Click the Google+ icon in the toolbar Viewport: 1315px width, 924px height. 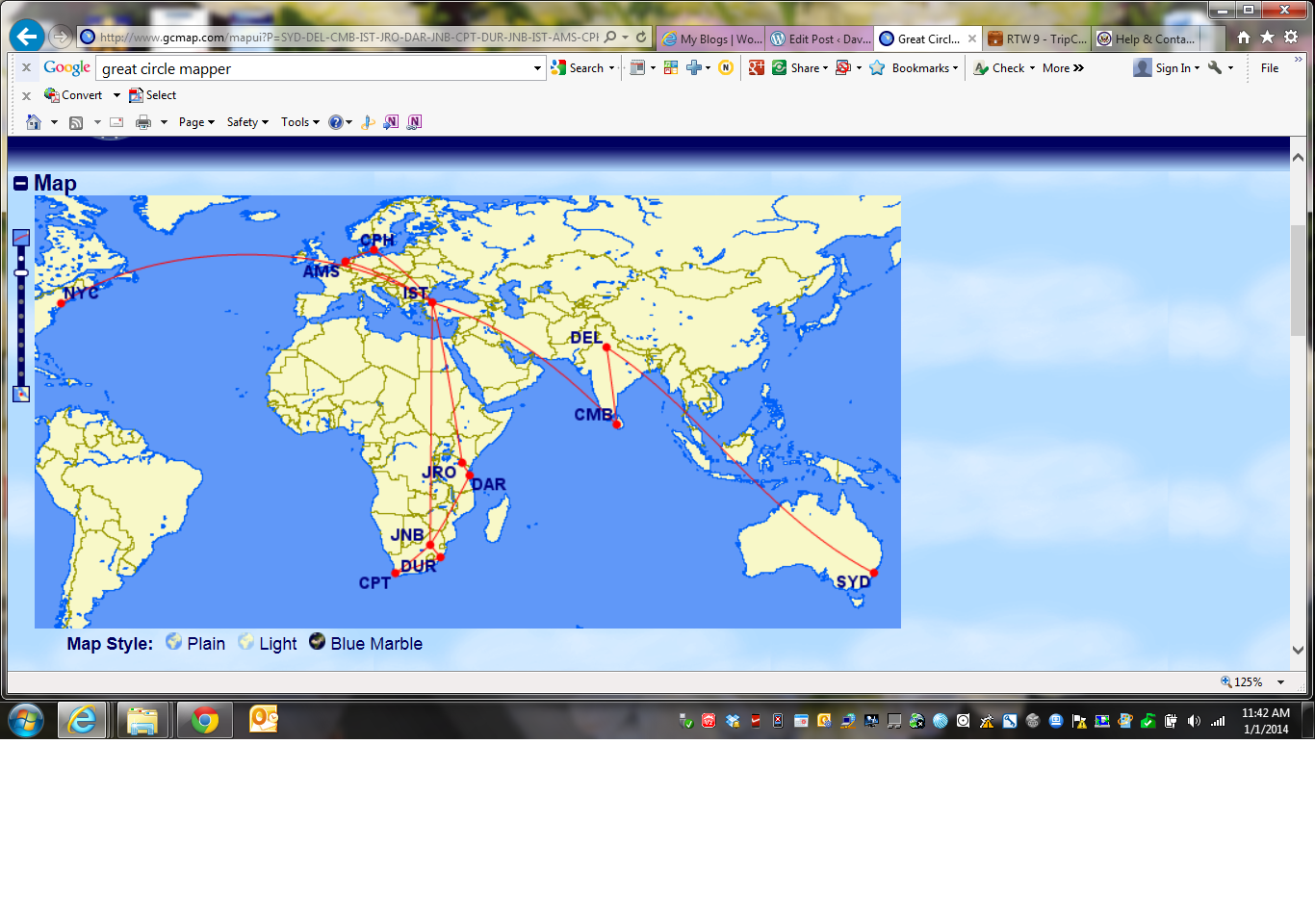757,67
